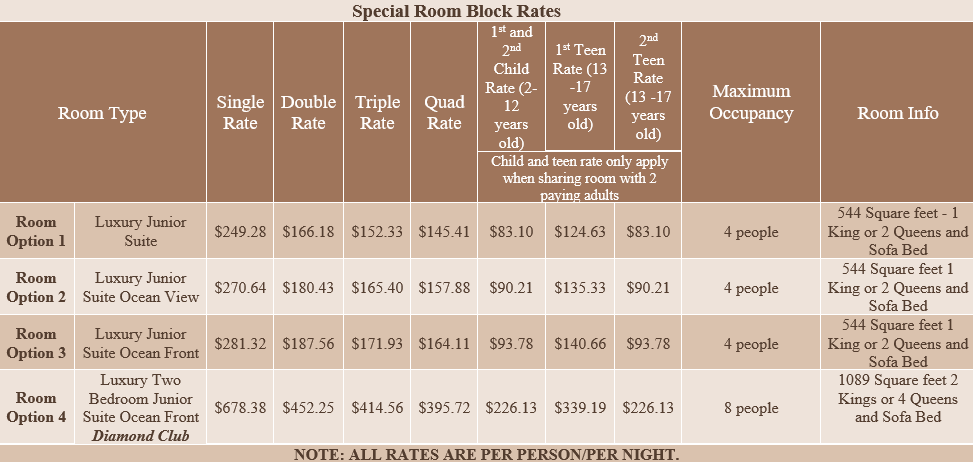Screen dimensions: 973x464
Task: Select the Room Option 4 row label
Action: click(x=37, y=408)
